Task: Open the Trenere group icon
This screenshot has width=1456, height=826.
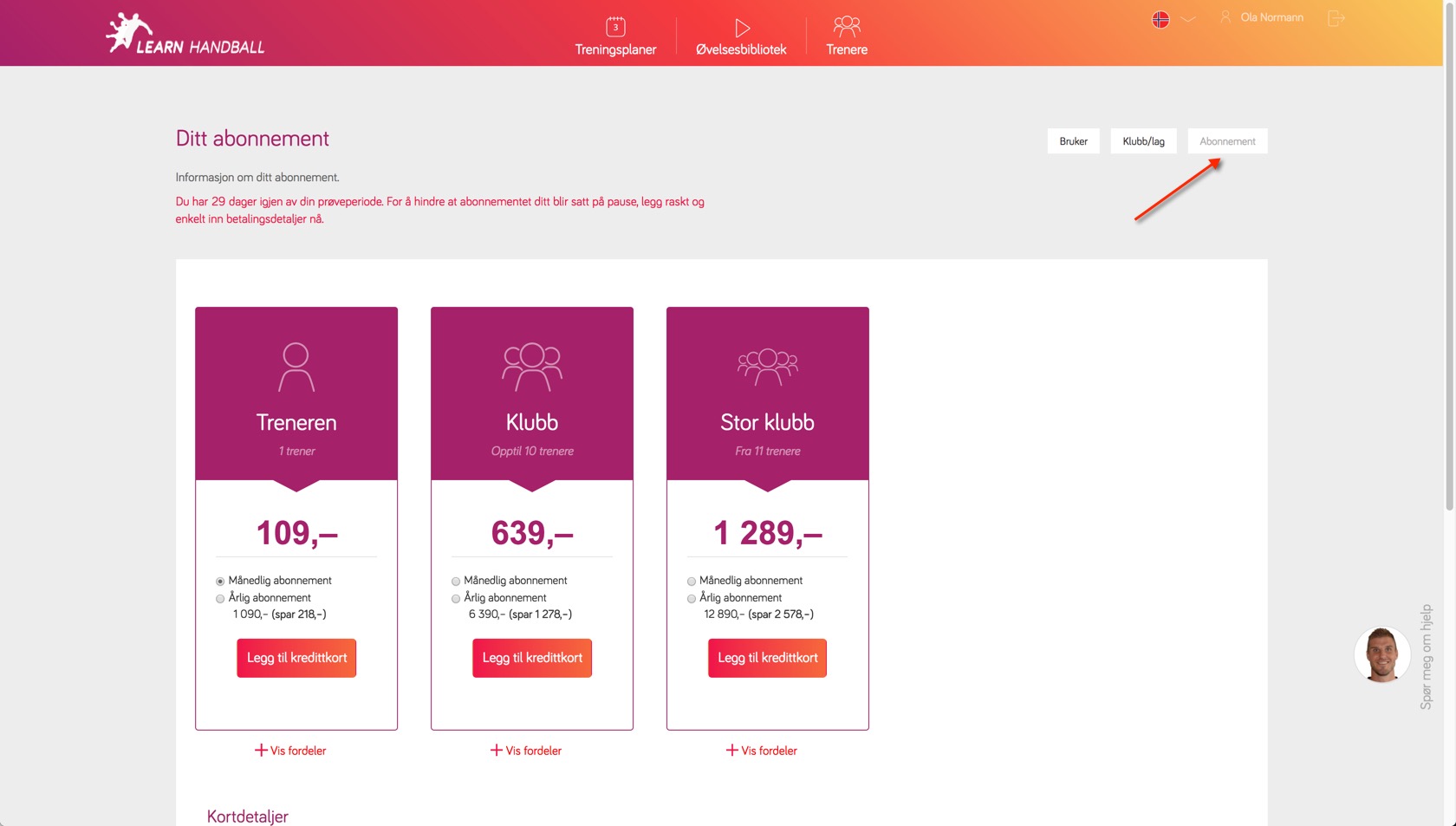Action: [847, 27]
